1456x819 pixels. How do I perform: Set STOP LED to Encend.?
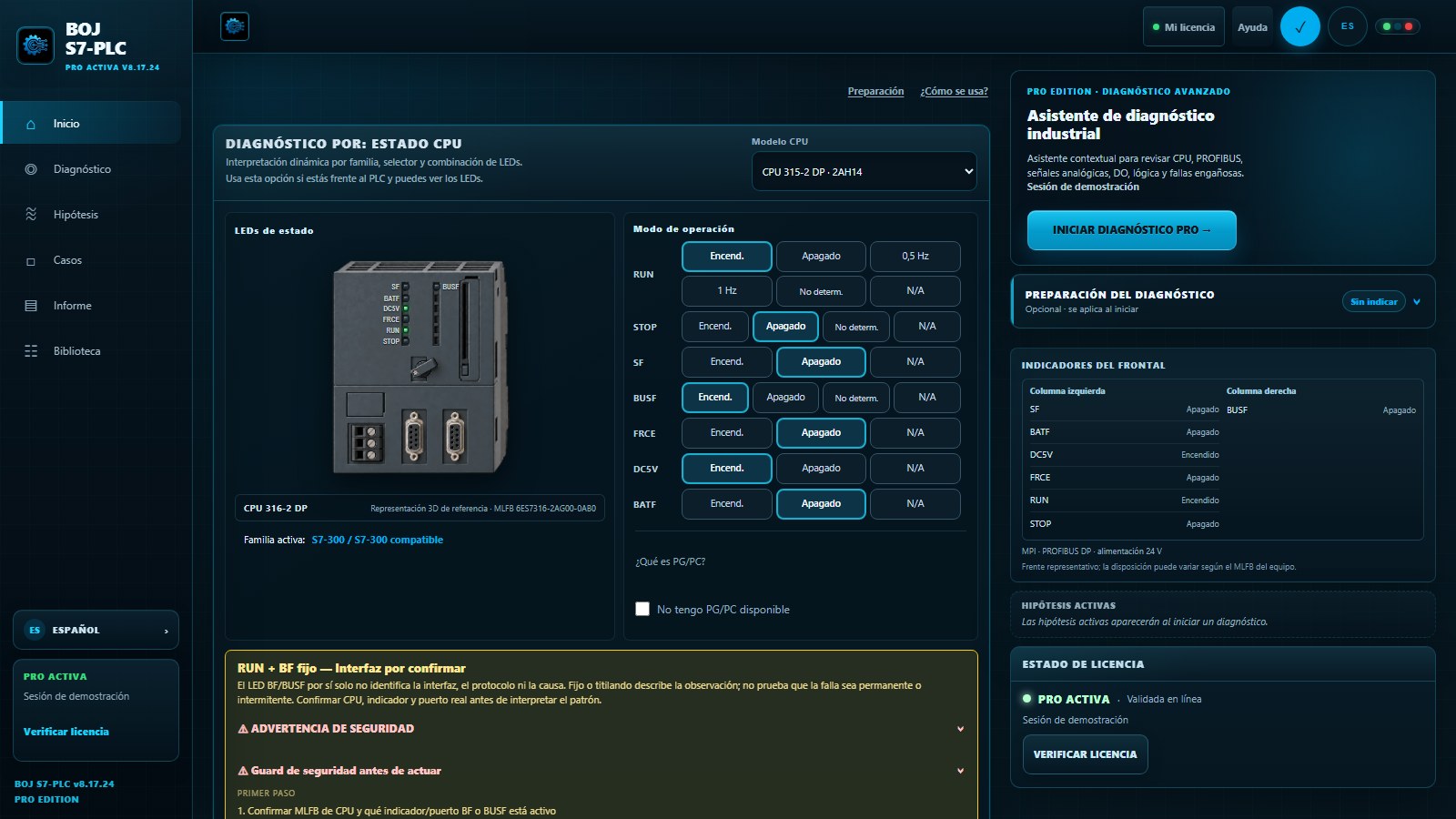pyautogui.click(x=715, y=327)
